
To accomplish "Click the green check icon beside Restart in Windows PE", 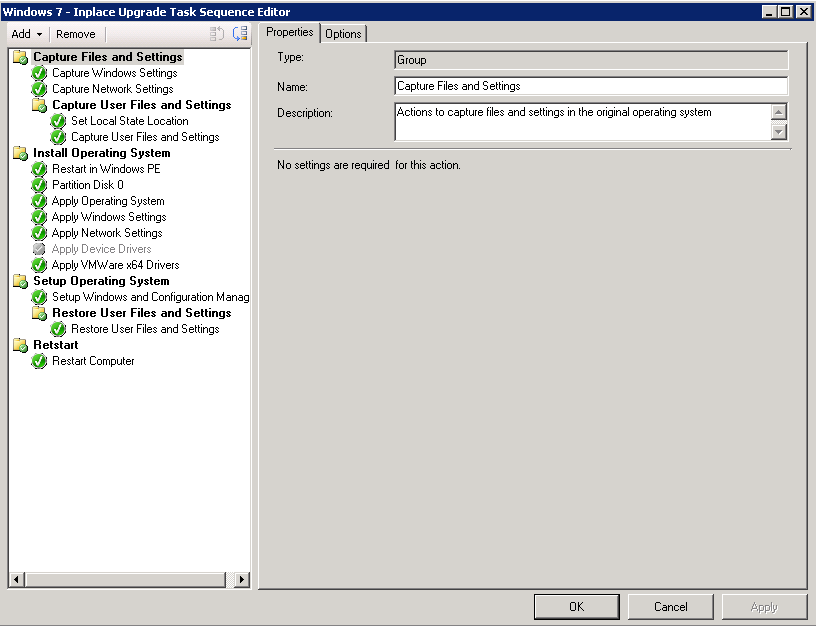I will 38,169.
